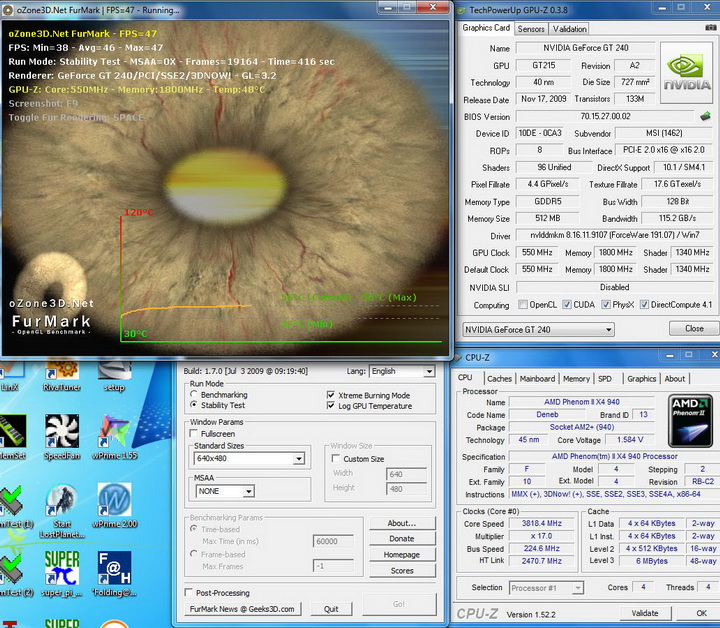Screen dimensions: 720x628
Task: Select the Benchmarking run mode radio button
Action: pyautogui.click(x=194, y=394)
